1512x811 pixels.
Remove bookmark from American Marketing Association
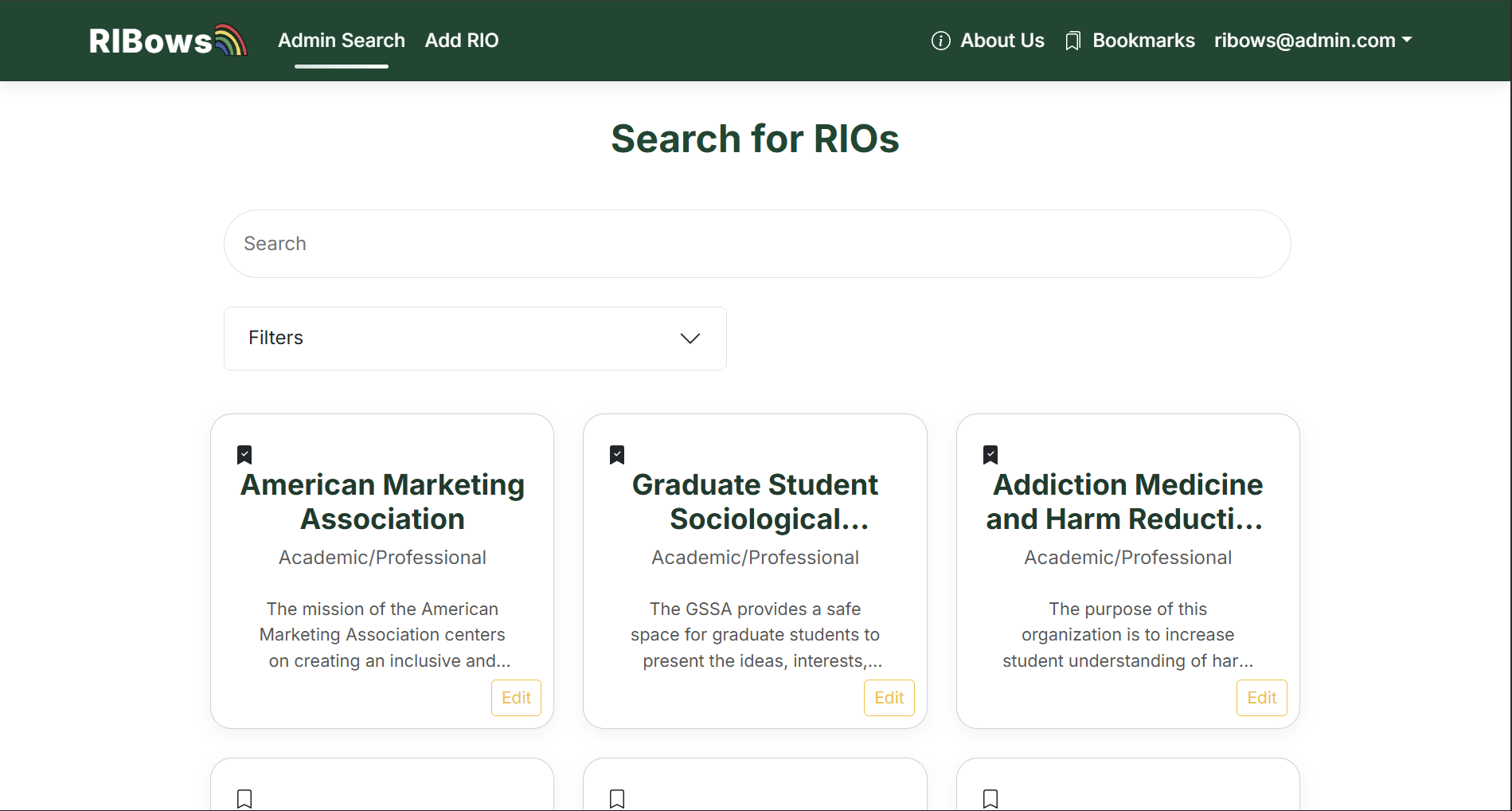(244, 455)
